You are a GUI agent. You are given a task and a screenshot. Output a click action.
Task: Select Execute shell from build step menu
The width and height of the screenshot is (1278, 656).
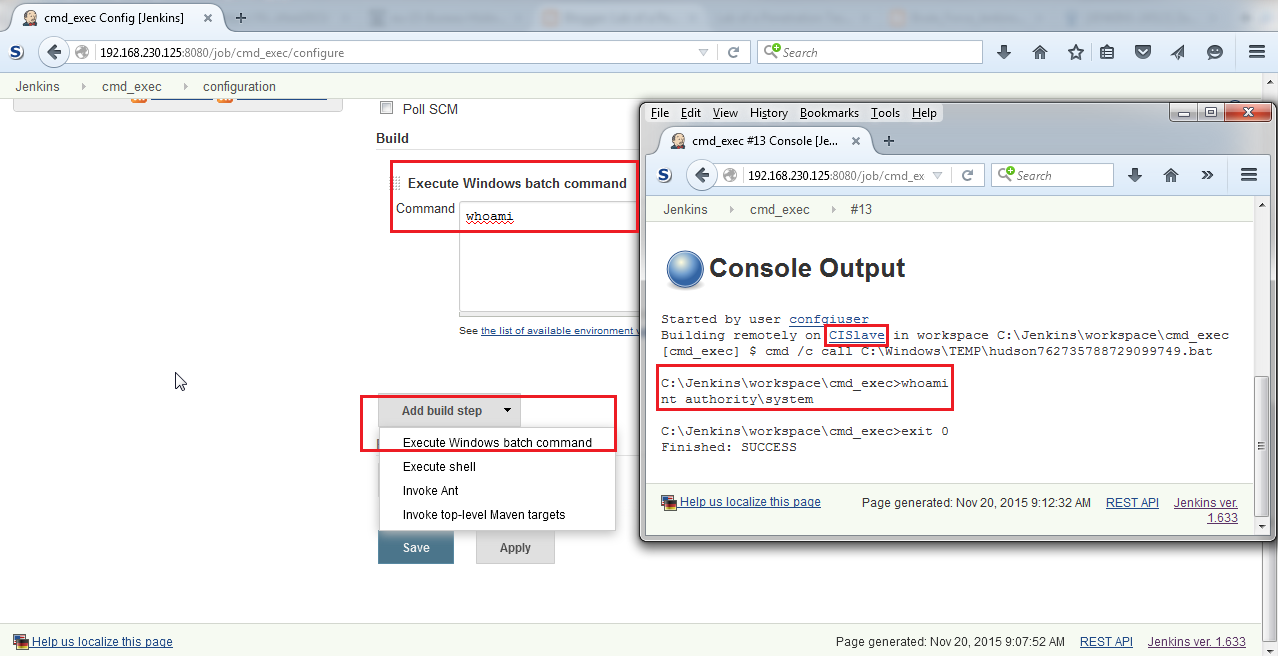pos(439,467)
